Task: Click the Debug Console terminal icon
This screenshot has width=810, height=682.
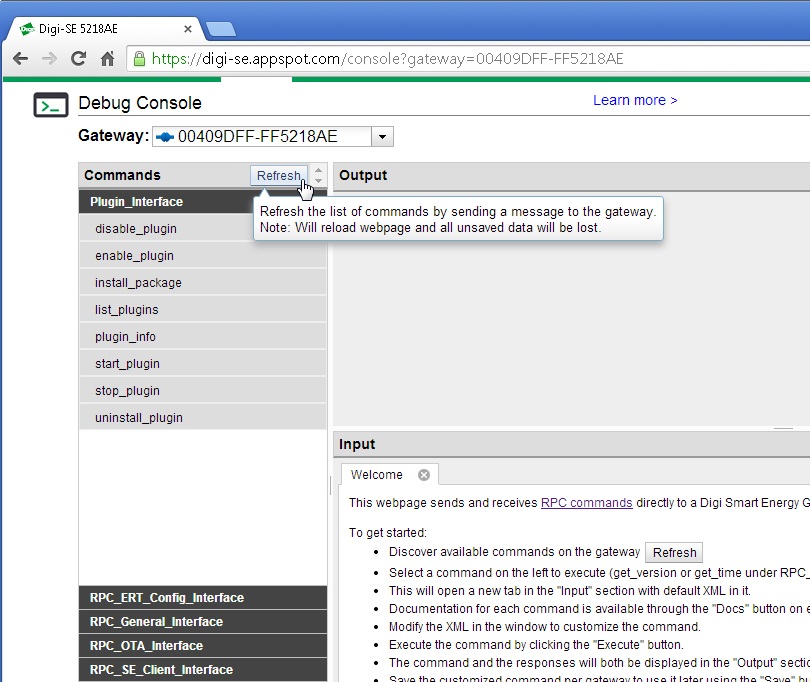Action: pyautogui.click(x=51, y=104)
